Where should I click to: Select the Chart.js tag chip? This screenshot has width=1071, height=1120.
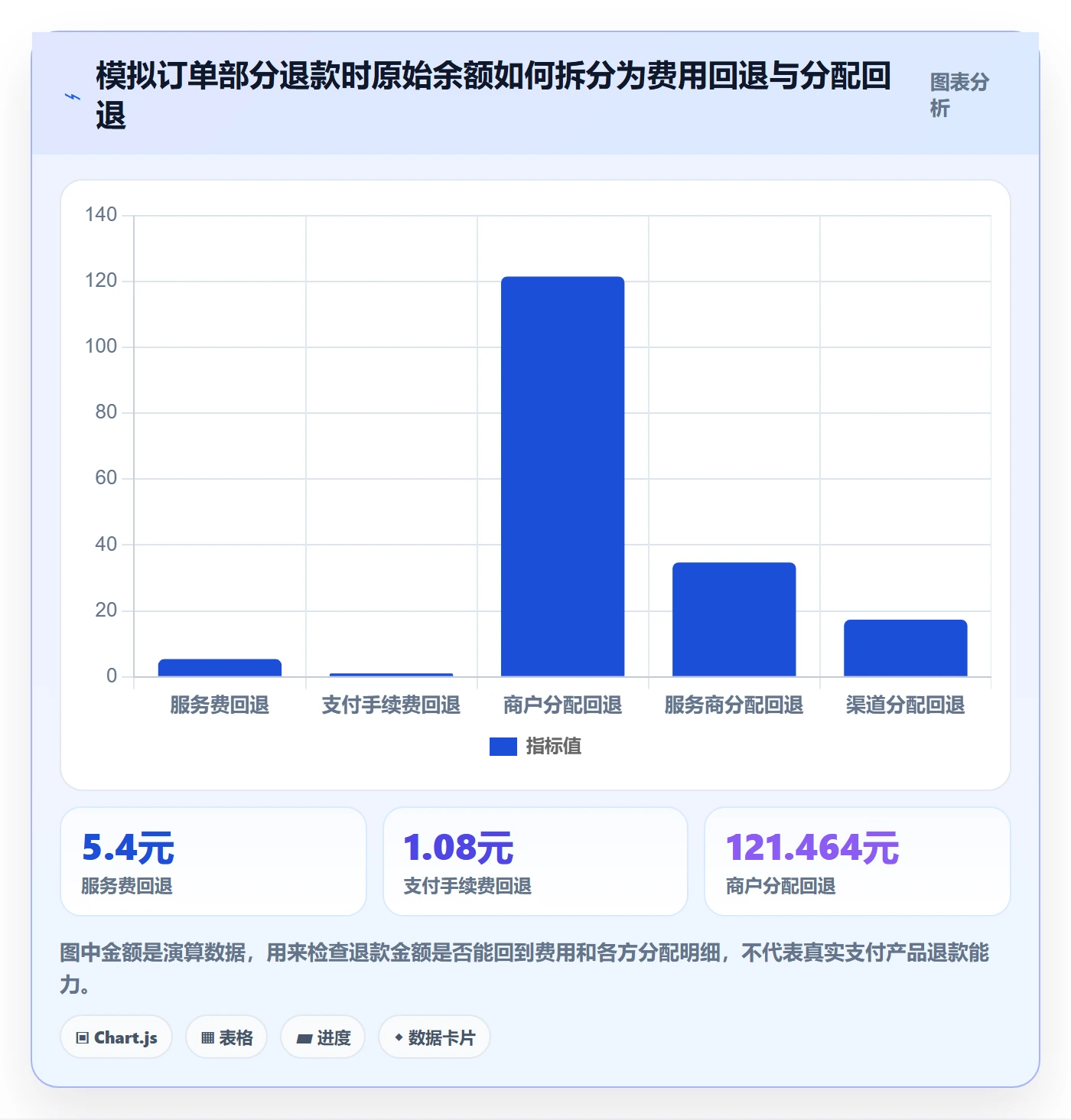116,1037
